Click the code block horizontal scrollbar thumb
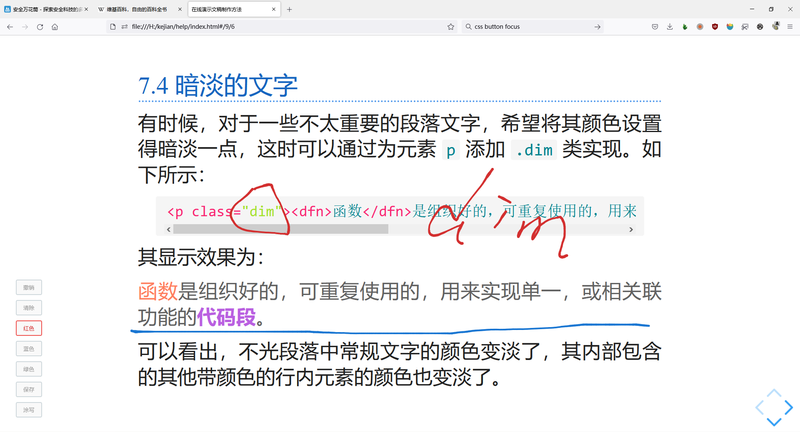800x432 pixels. (280, 229)
